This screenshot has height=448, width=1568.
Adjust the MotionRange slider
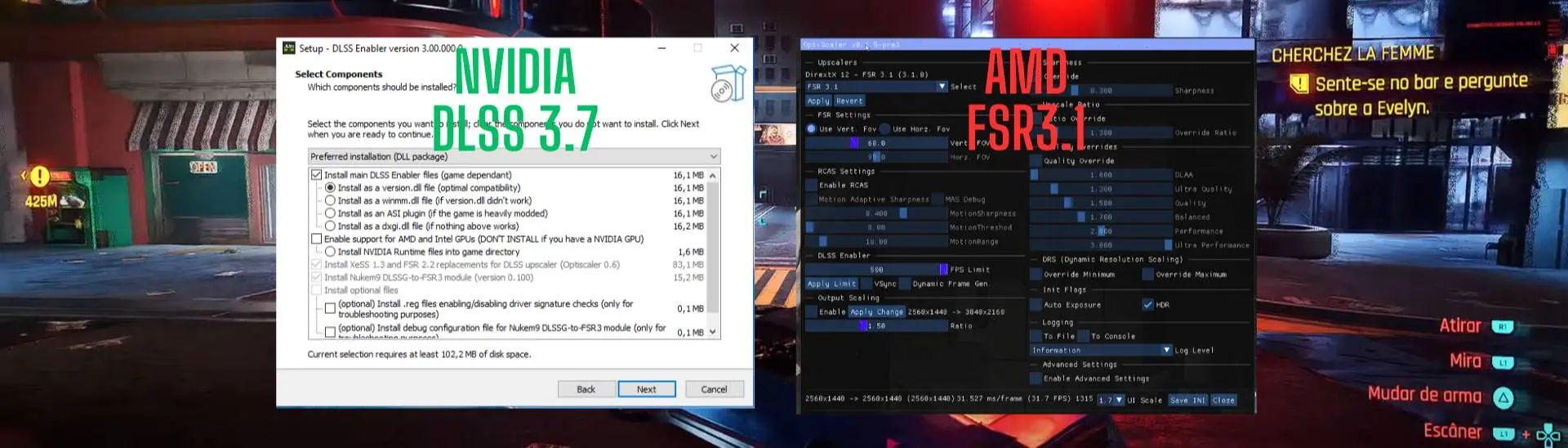[x=876, y=242]
